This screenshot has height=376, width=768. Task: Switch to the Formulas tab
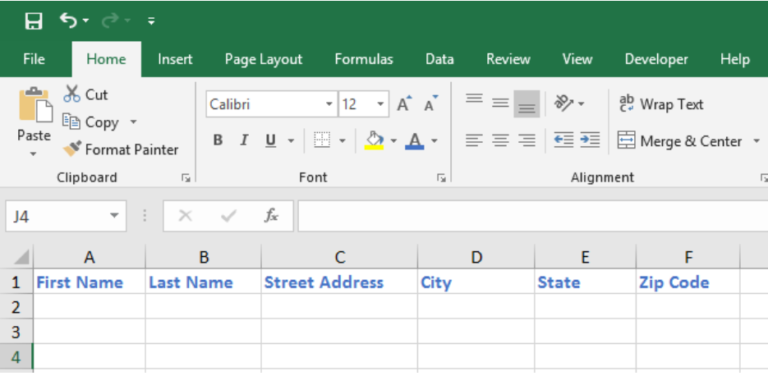tap(364, 59)
